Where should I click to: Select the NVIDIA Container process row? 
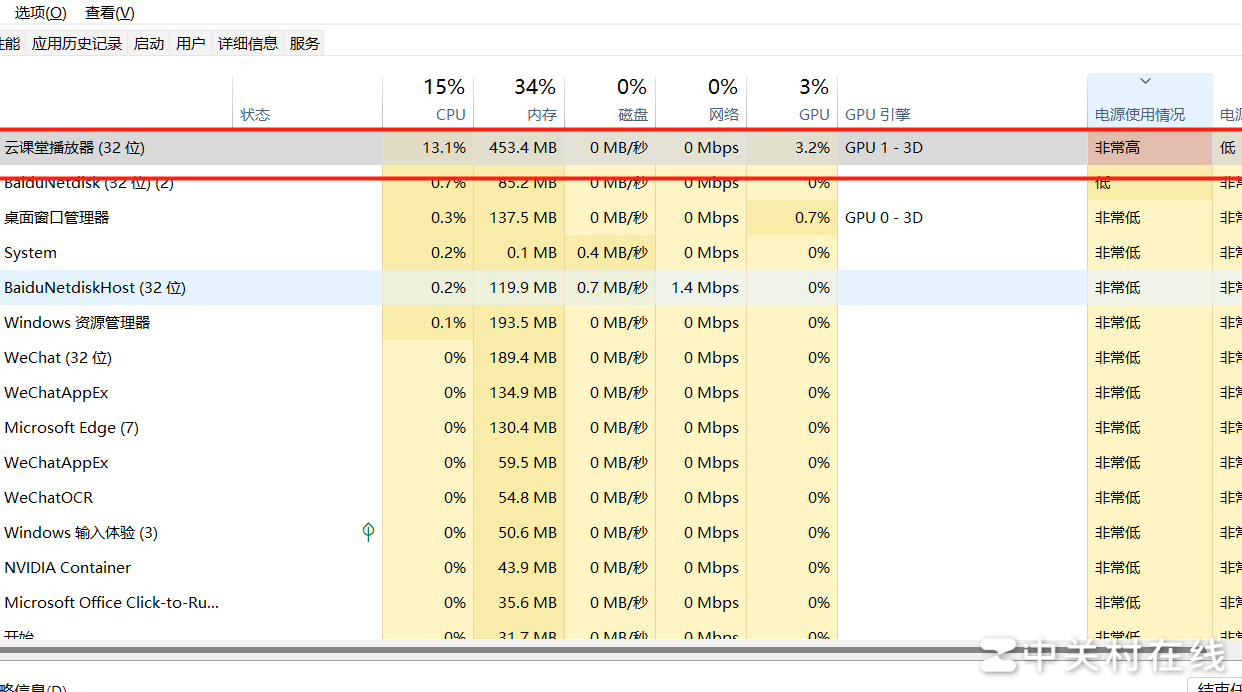coord(68,568)
